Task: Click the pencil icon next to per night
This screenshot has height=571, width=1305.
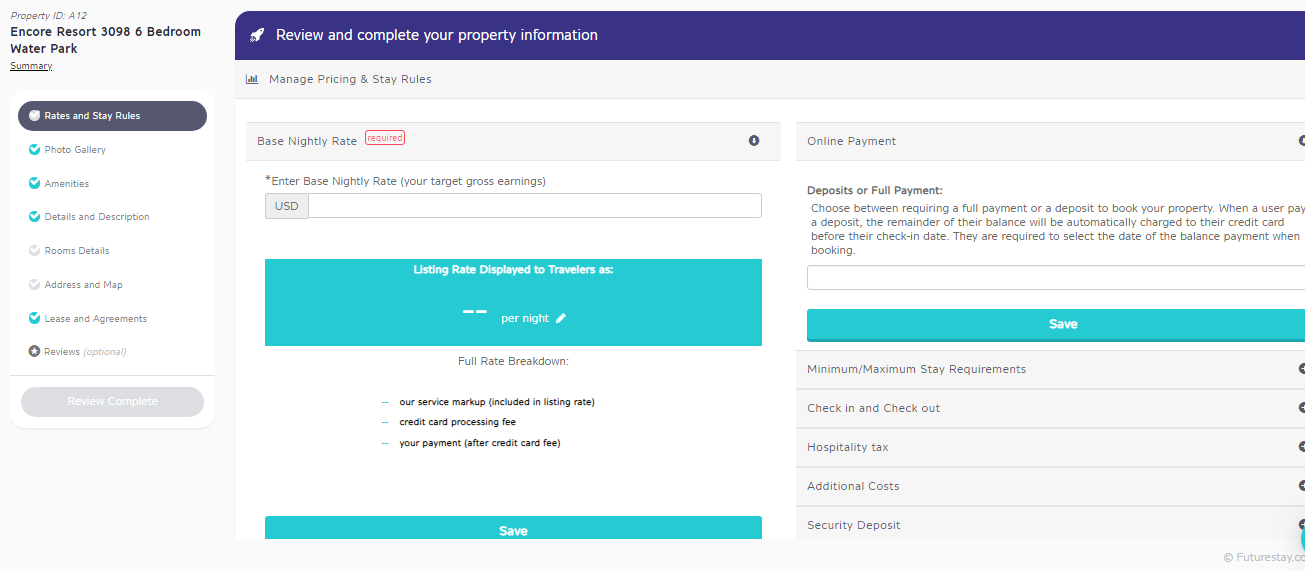Action: 561,318
